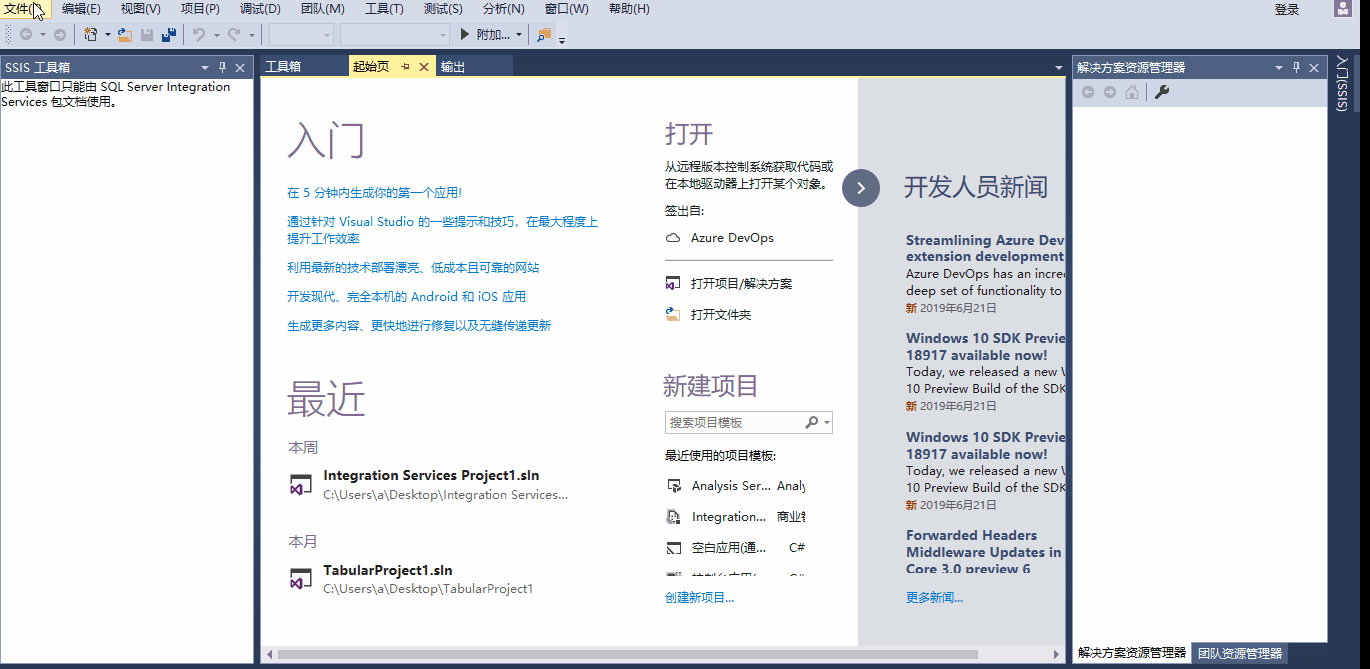The width and height of the screenshot is (1370, 669).
Task: Click the 附加 start (play) button
Action: [485, 35]
